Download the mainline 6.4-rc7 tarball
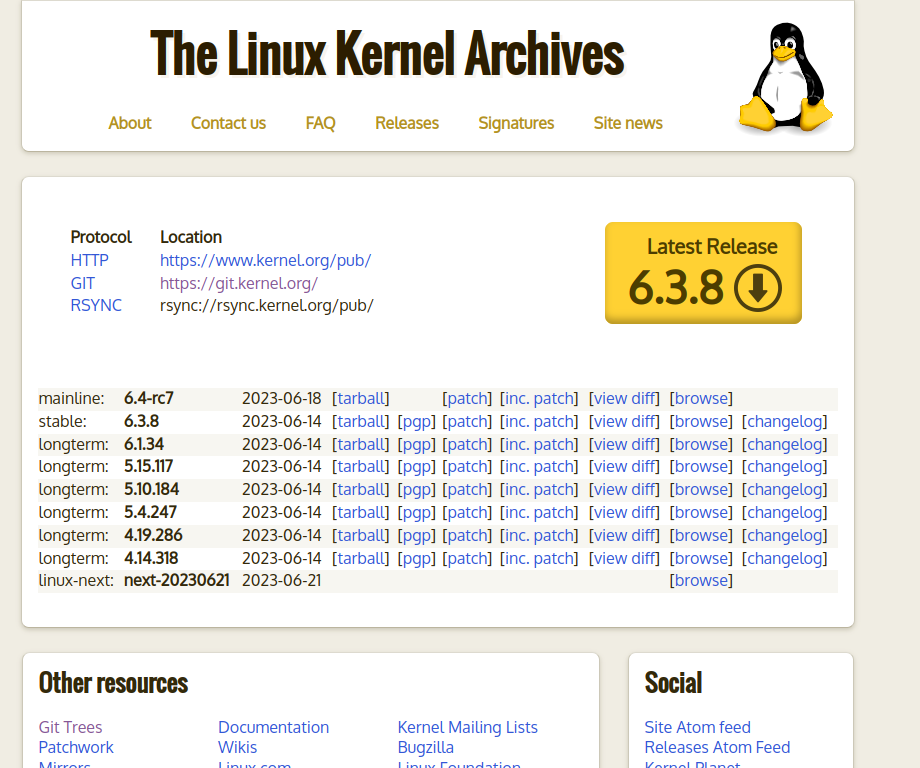This screenshot has height=768, width=920. (x=360, y=398)
